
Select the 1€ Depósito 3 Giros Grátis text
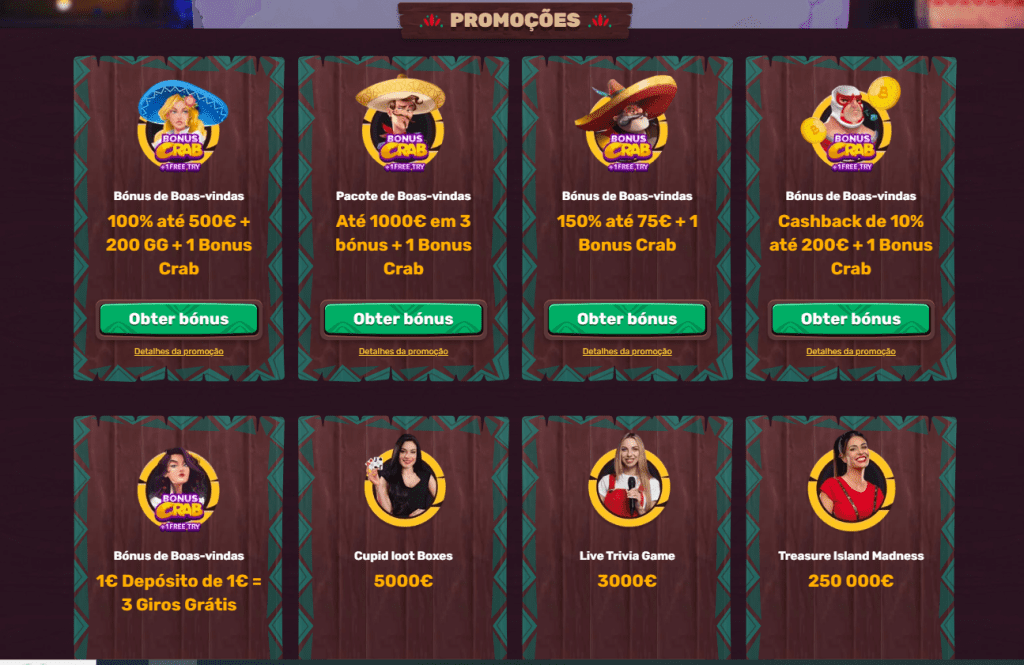pos(179,592)
